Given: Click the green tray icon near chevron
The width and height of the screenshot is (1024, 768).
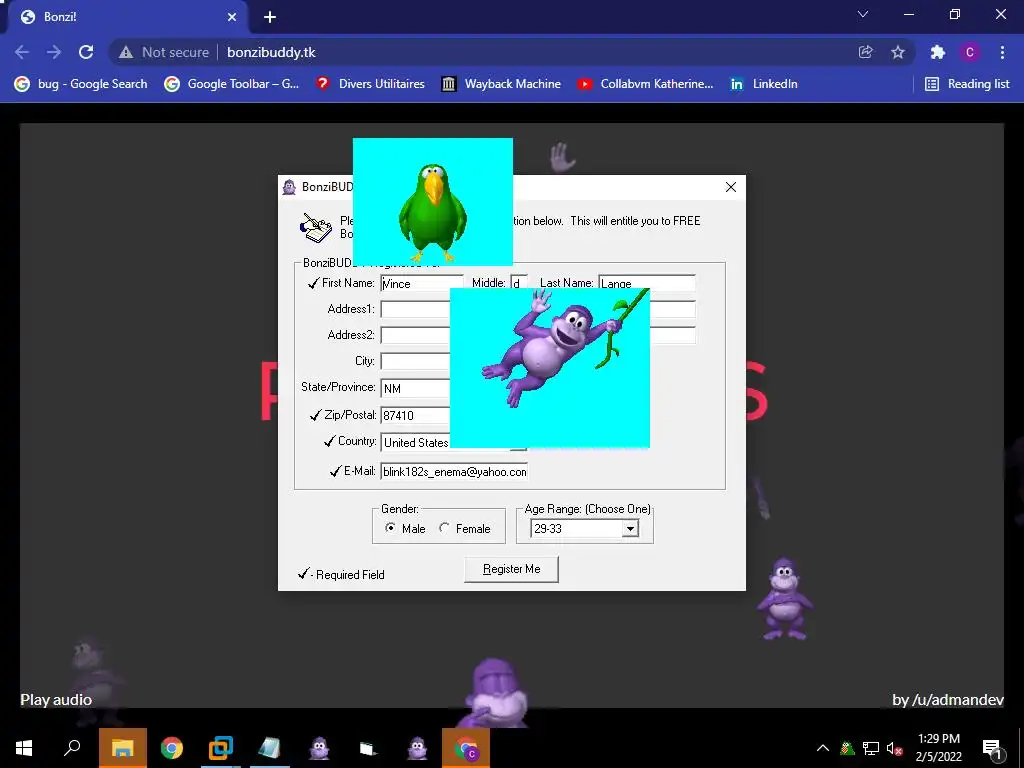Looking at the screenshot, I should pyautogui.click(x=847, y=748).
